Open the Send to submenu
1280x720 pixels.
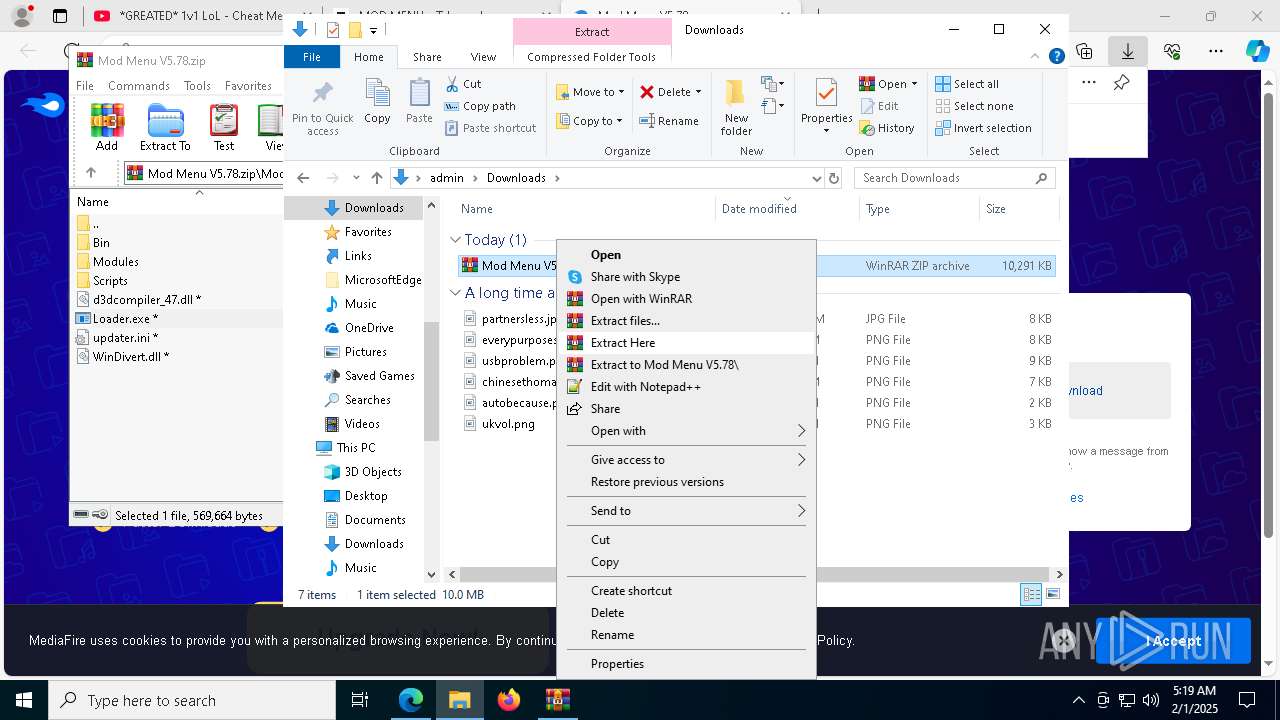point(686,511)
